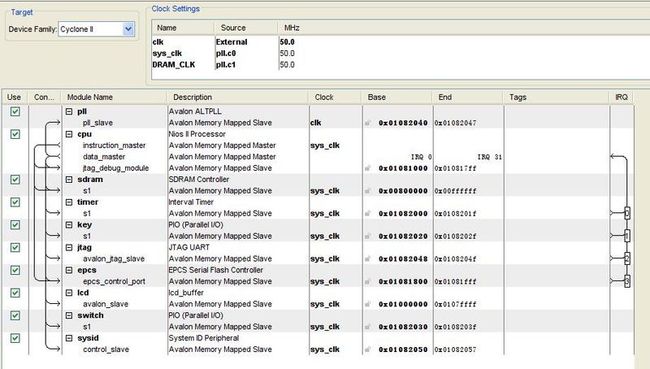Click the base address 0x01082040 of pll_slave

pyautogui.click(x=403, y=123)
